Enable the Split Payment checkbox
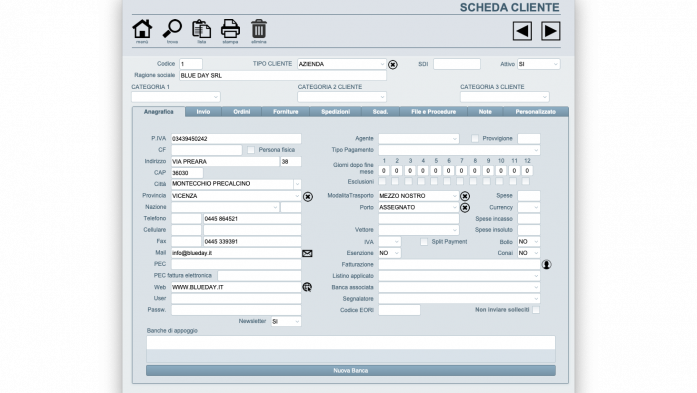This screenshot has width=697, height=393. coord(424,242)
